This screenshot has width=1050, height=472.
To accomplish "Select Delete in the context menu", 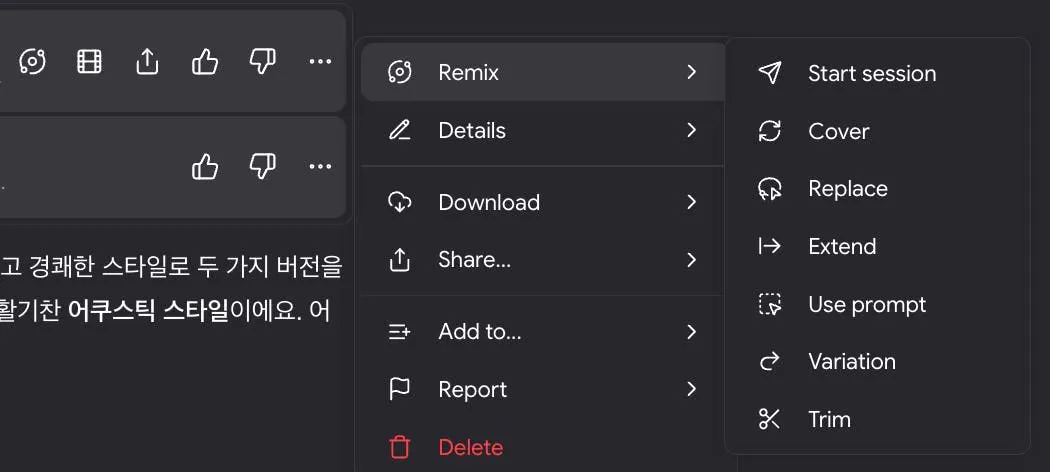I will [544, 447].
